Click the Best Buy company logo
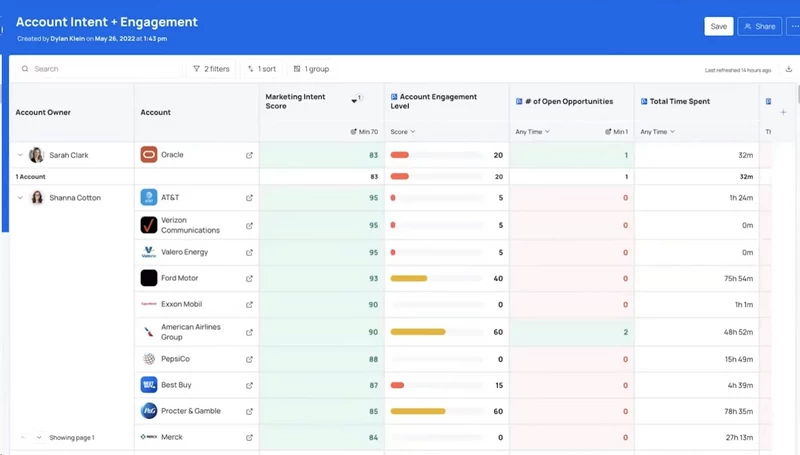The height and width of the screenshot is (455, 800). (x=149, y=385)
